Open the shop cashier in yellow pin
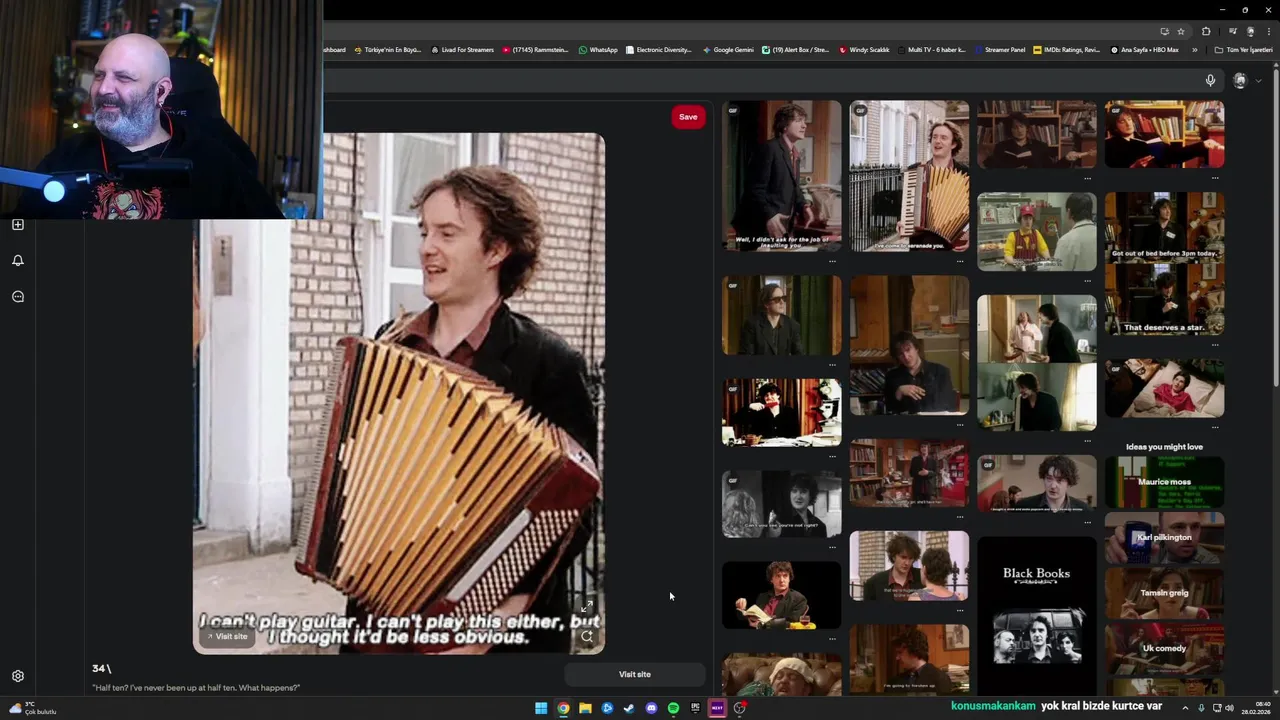1280x720 pixels. [x=1036, y=231]
